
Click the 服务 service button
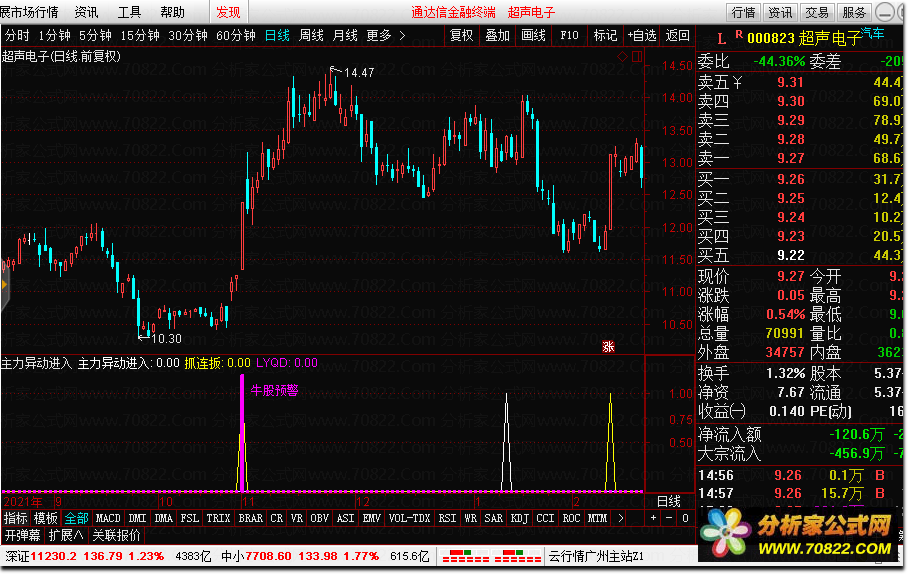point(854,12)
